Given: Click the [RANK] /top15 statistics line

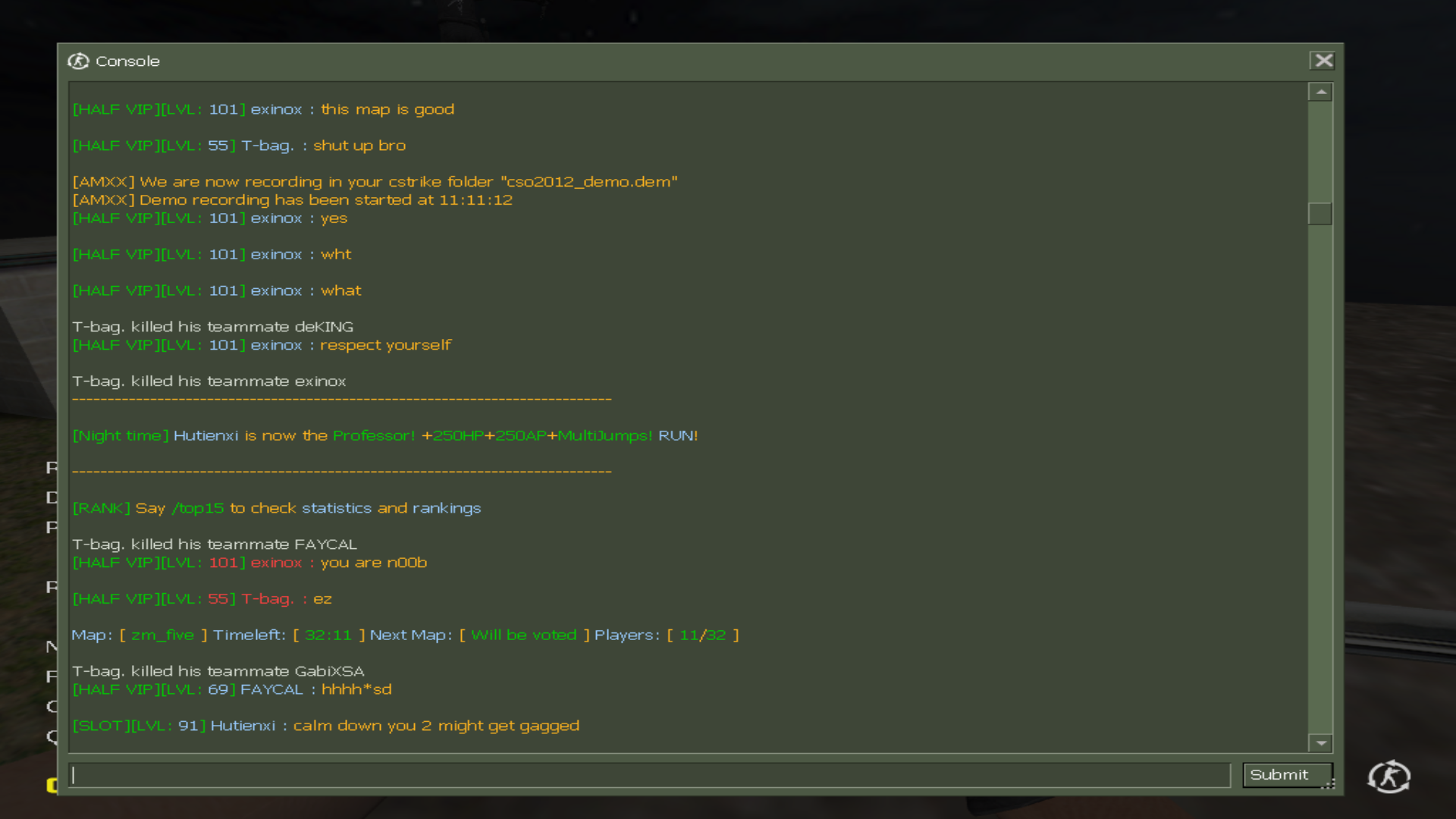Looking at the screenshot, I should (277, 508).
